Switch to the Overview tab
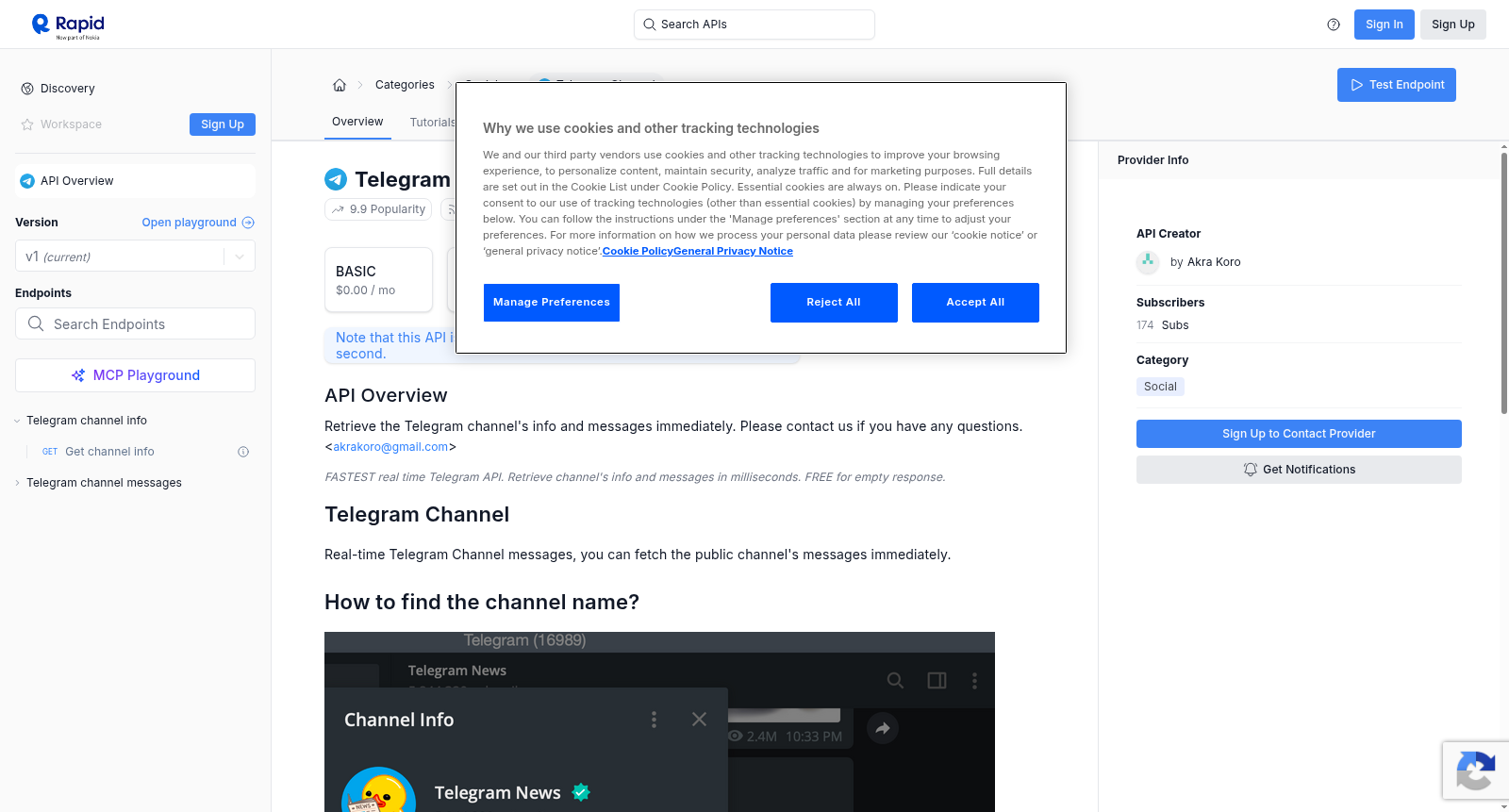This screenshot has height=812, width=1509. coord(357,122)
